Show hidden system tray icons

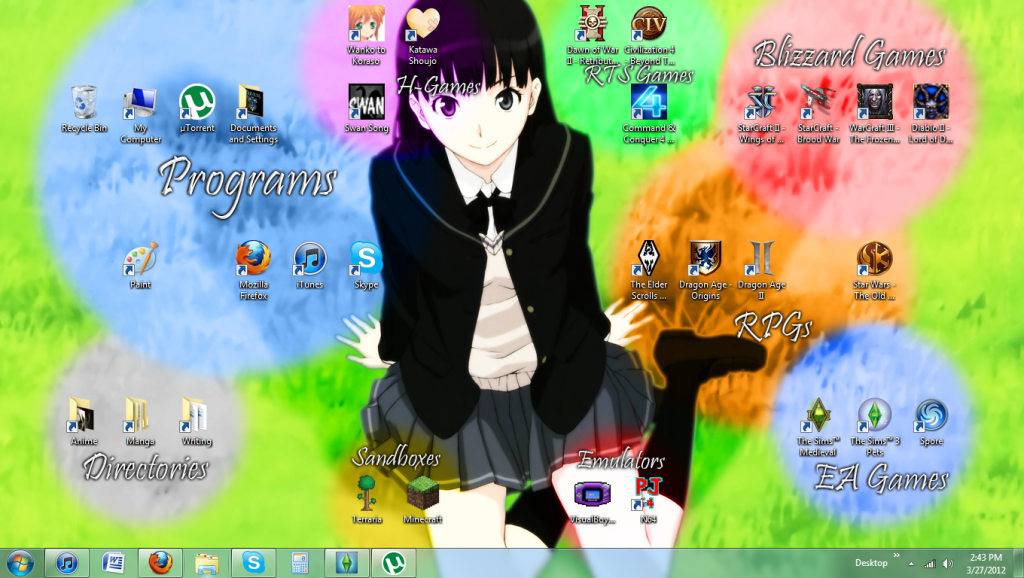pyautogui.click(x=912, y=563)
